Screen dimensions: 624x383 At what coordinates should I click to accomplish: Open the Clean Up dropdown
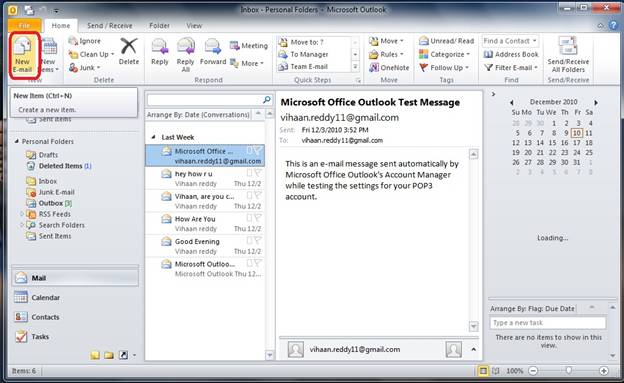(91, 54)
